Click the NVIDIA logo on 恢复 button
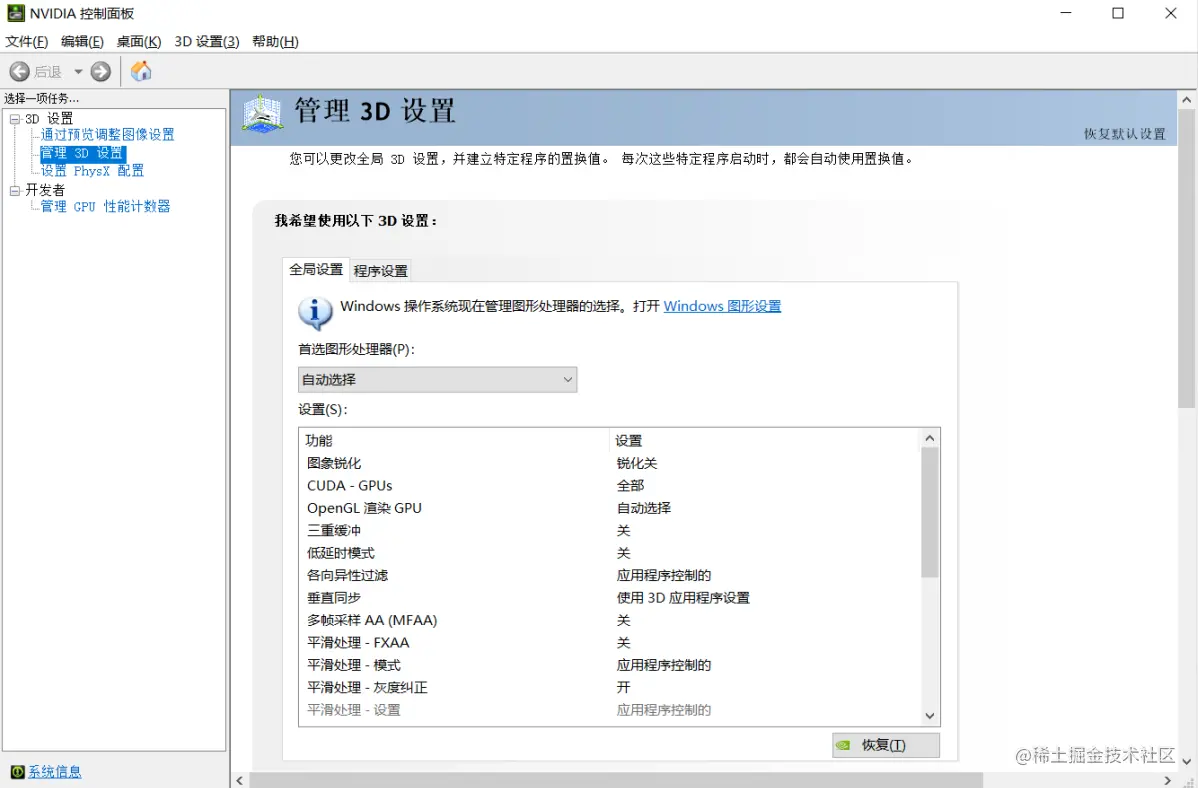 [x=843, y=745]
